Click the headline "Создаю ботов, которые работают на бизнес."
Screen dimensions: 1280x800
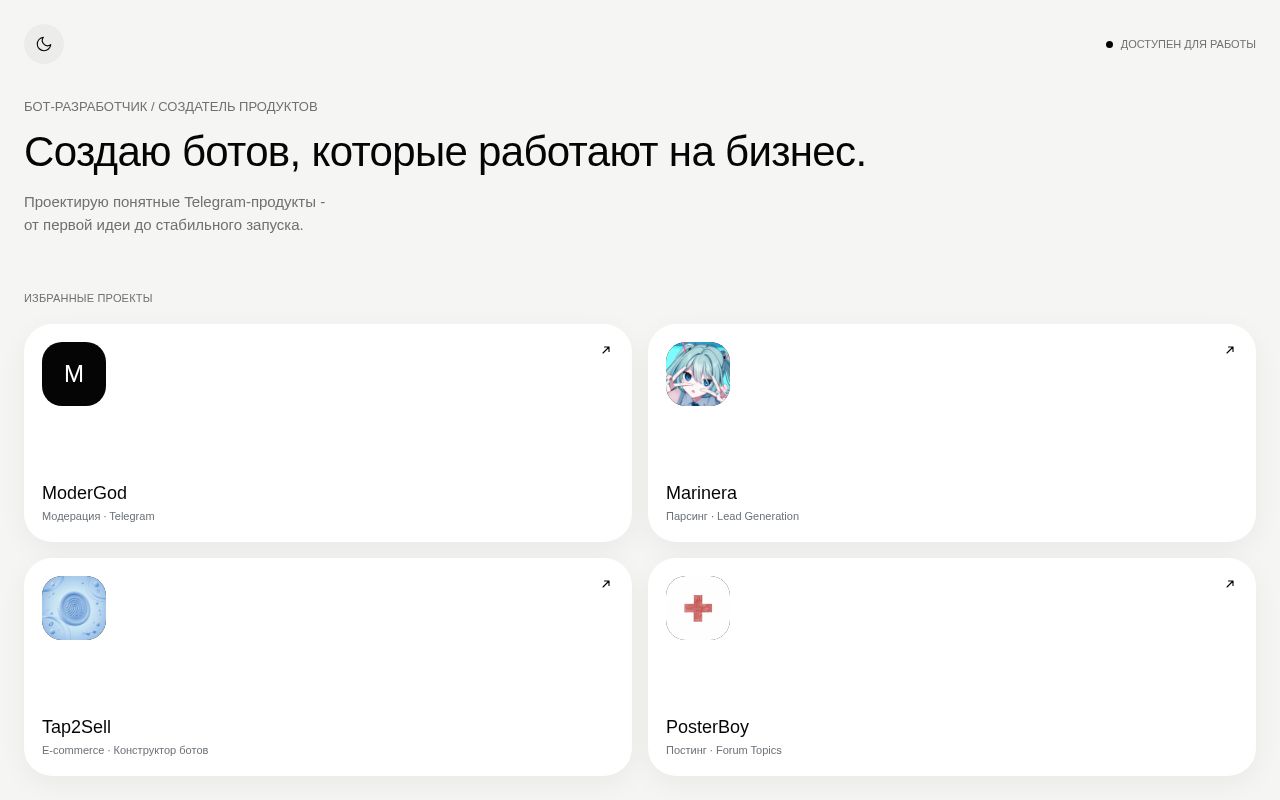445,152
